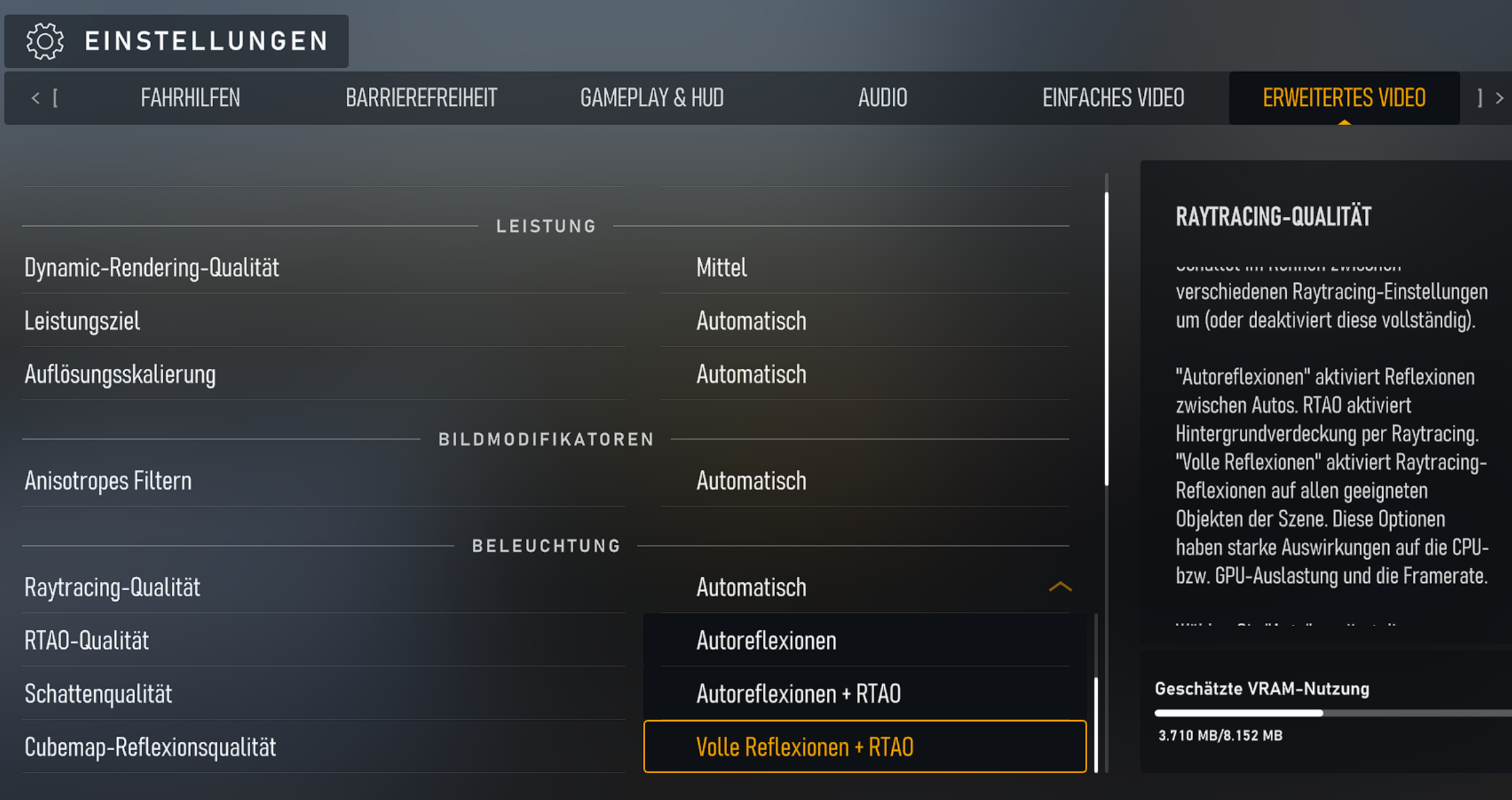
Task: Collapse the Raytracing-Qualität dropdown chevron
Action: 1060,587
